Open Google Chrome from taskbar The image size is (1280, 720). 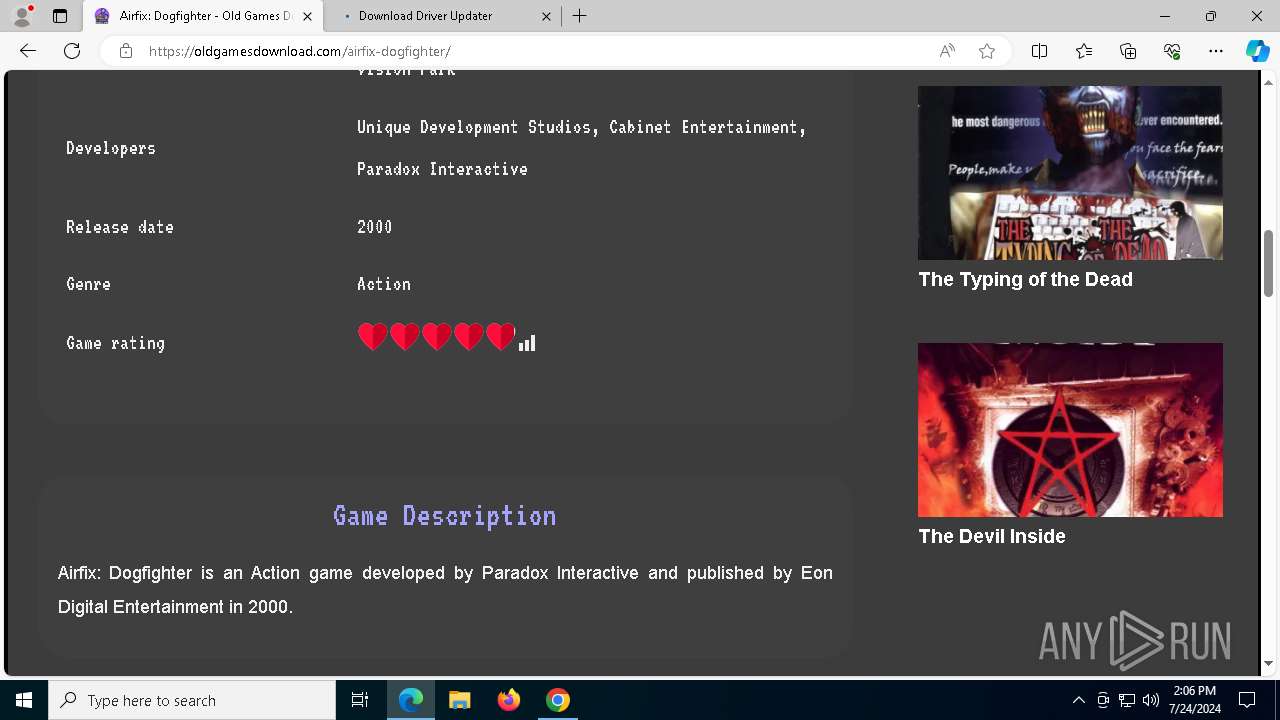(558, 700)
